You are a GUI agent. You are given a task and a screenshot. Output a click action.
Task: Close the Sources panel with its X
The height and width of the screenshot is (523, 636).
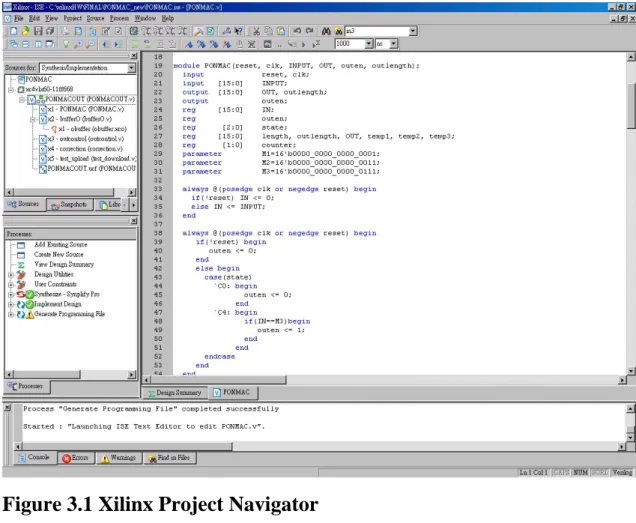(x=133, y=56)
